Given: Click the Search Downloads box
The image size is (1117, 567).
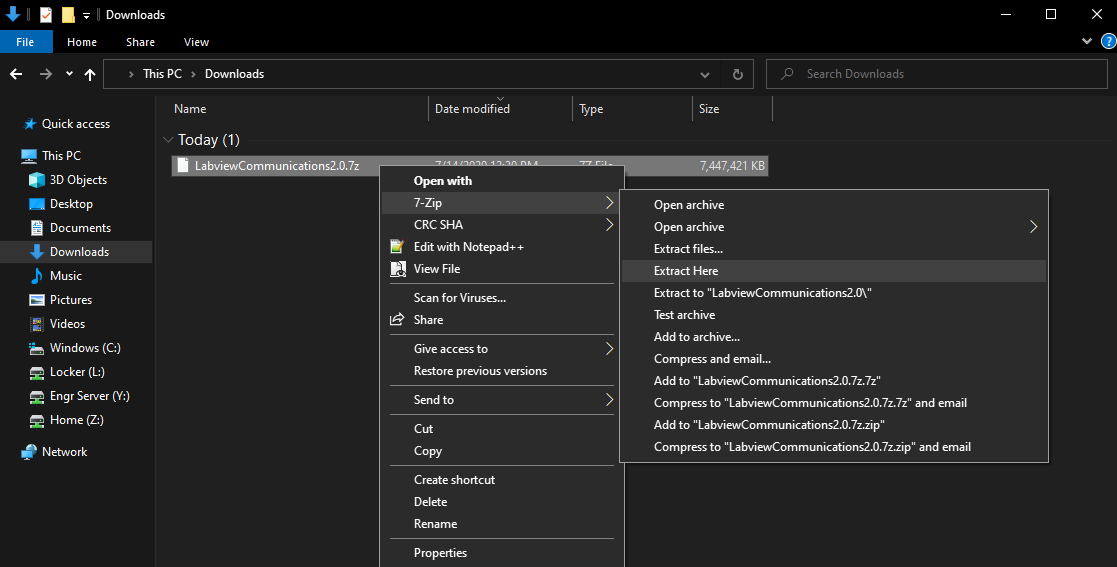Looking at the screenshot, I should point(940,74).
